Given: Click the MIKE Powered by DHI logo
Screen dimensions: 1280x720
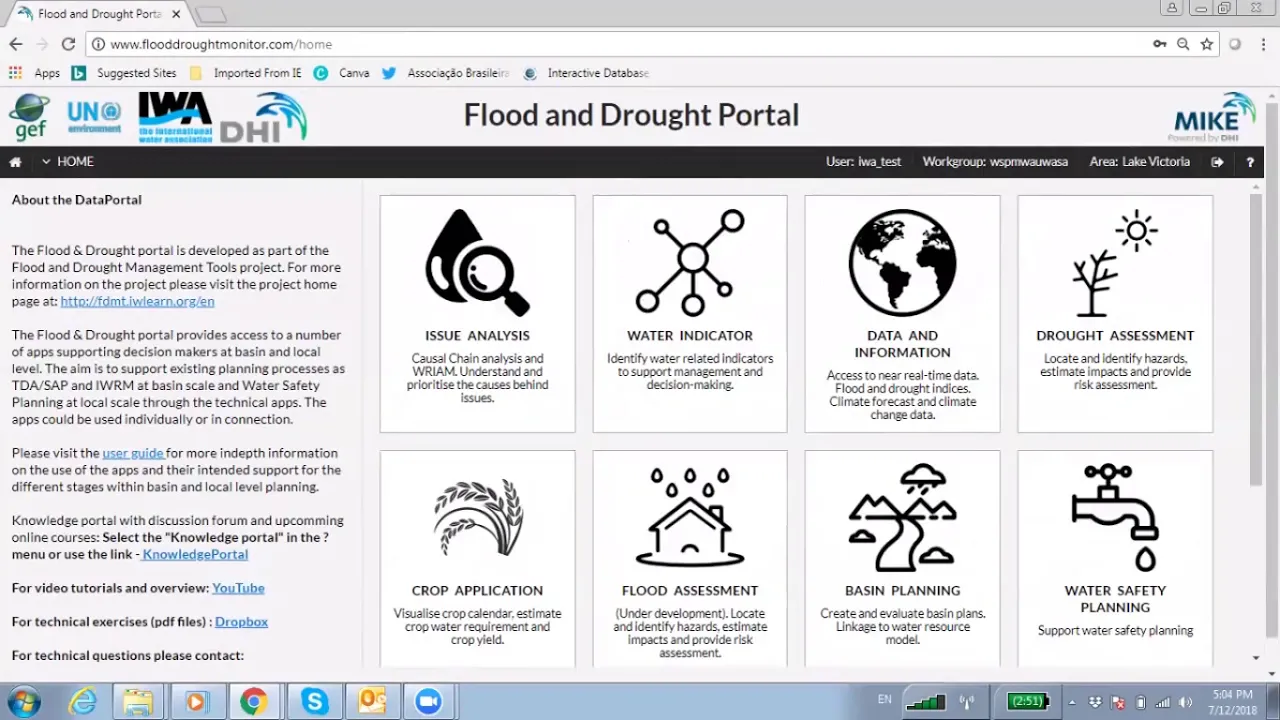Looking at the screenshot, I should (1214, 117).
